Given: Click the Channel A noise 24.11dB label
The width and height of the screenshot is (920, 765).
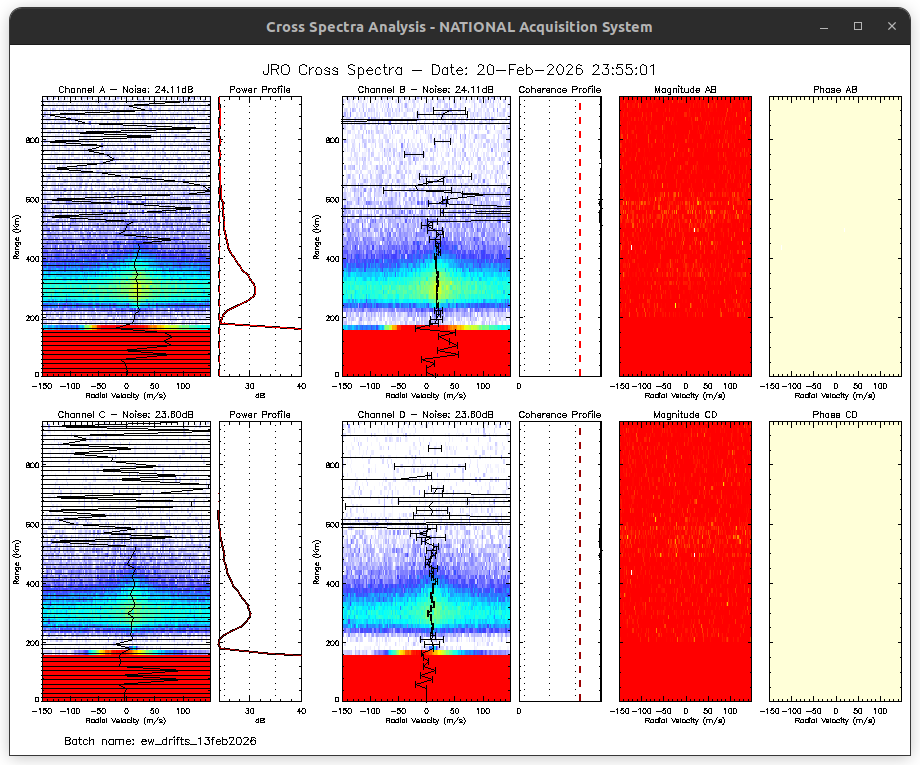Looking at the screenshot, I should click(126, 90).
